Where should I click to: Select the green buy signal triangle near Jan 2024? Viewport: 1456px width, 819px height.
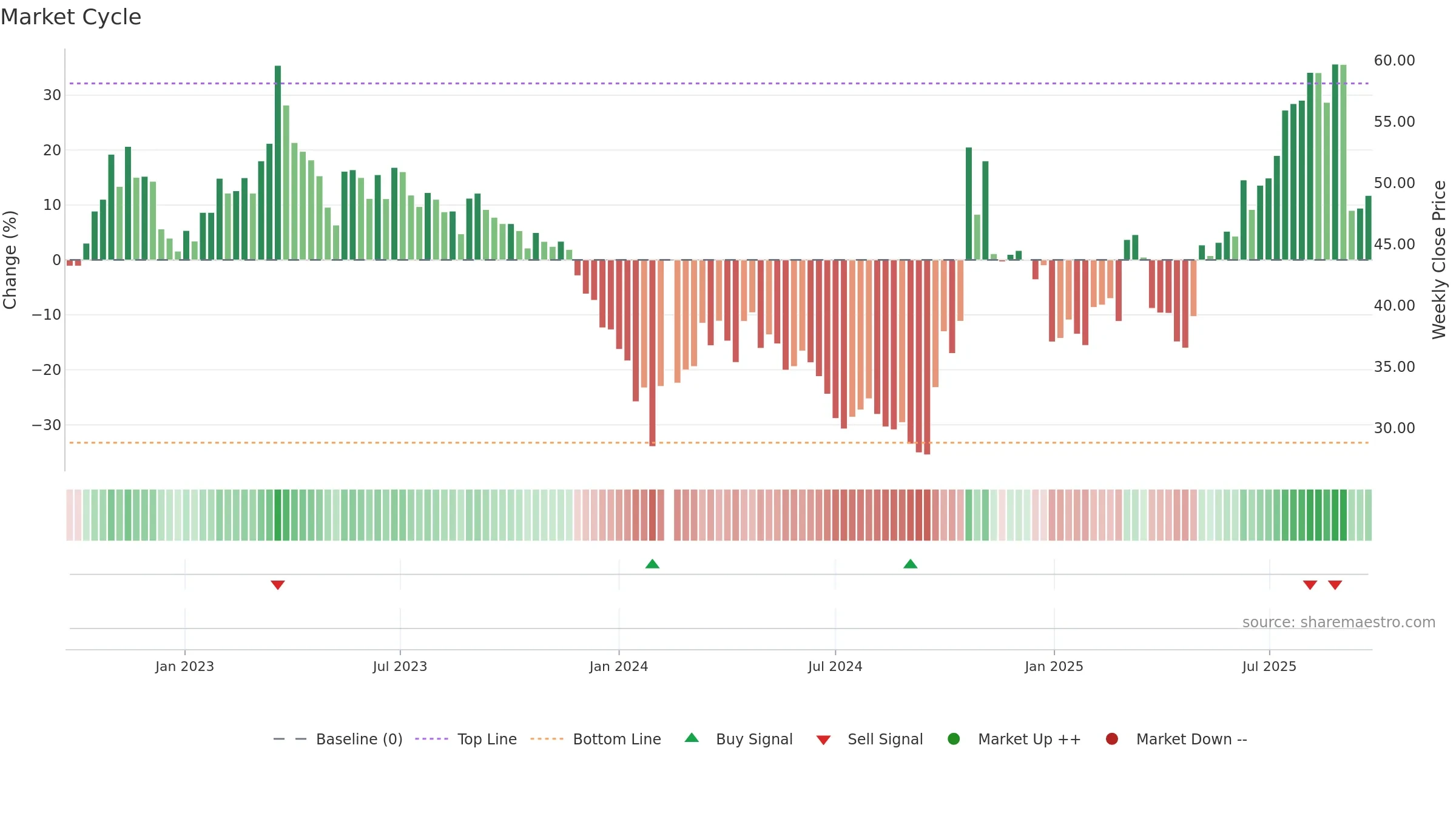pos(652,564)
